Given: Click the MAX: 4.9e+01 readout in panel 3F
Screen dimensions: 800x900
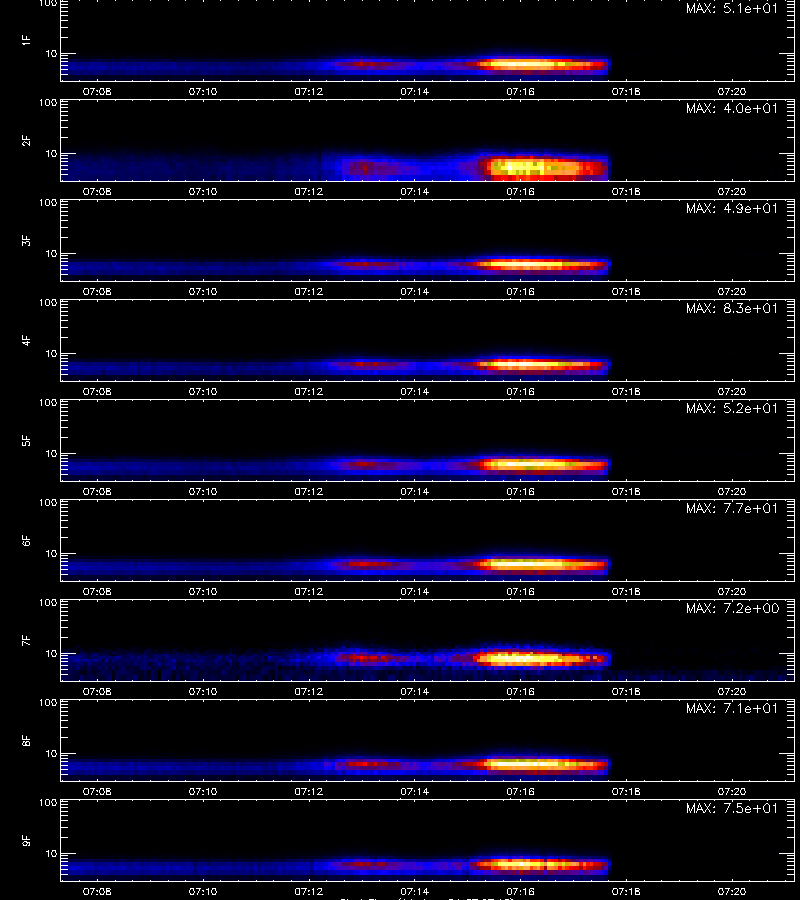Looking at the screenshot, I should click(732, 208).
